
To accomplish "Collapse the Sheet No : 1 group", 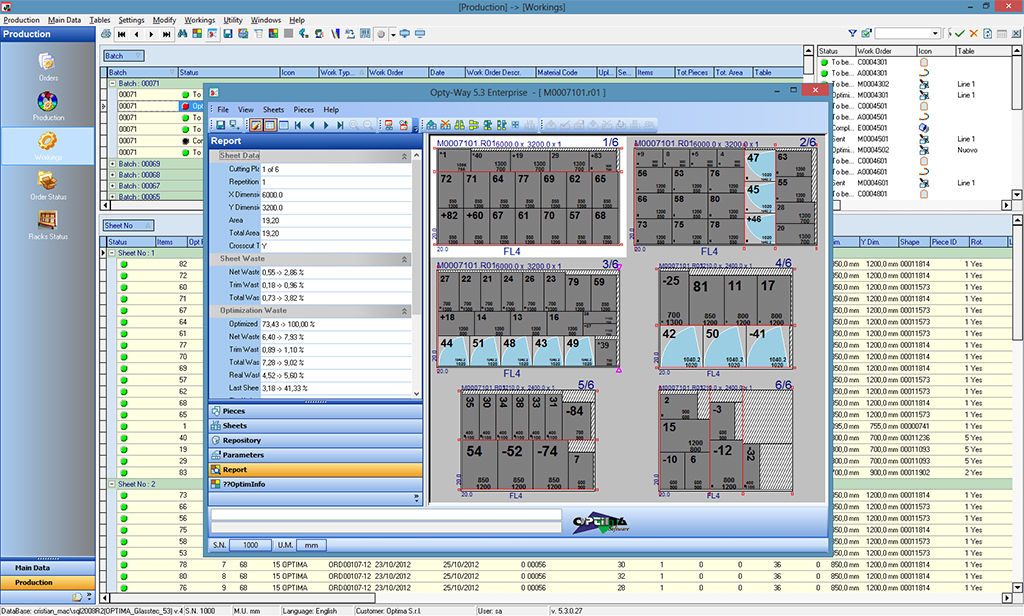I will (112, 253).
